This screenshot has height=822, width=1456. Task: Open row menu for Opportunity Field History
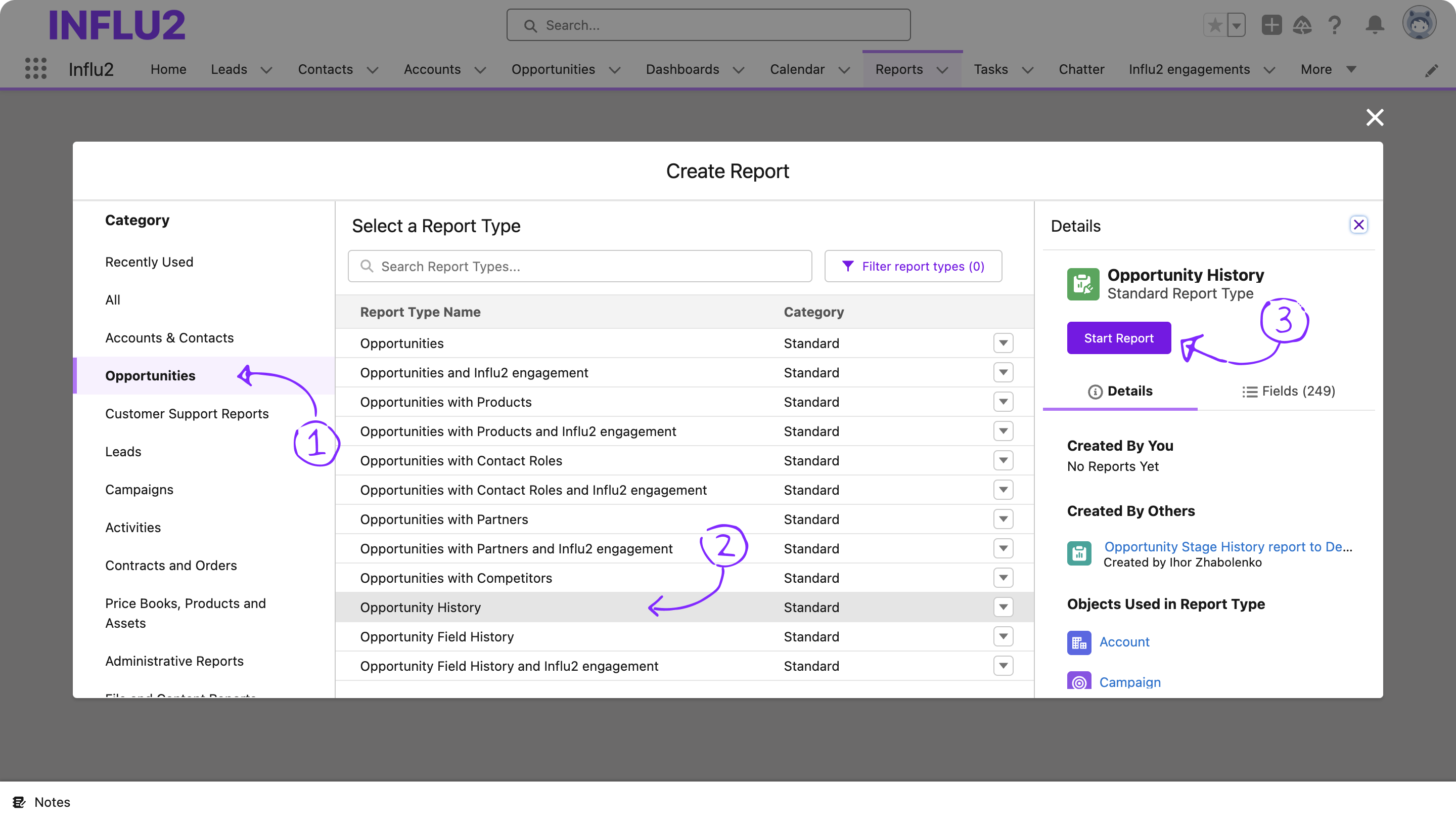coord(1003,636)
